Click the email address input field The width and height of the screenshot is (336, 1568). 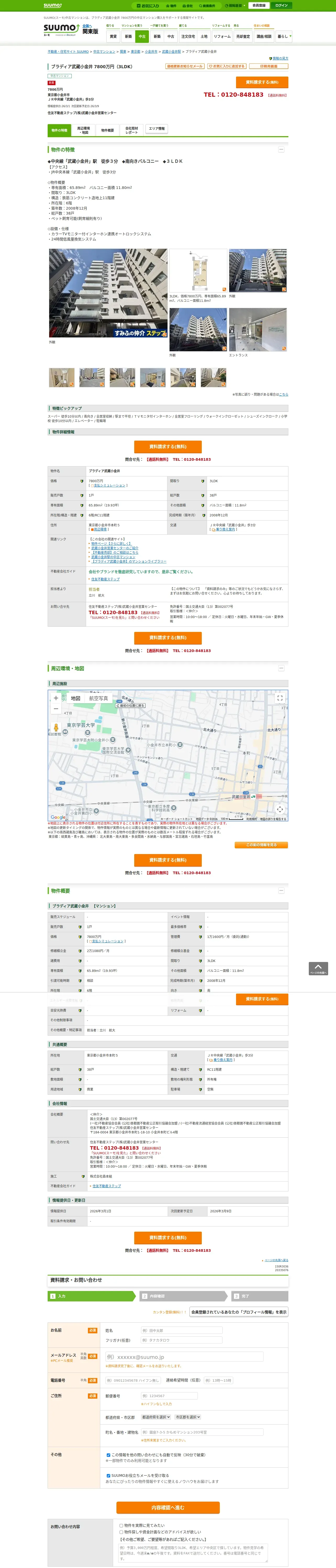click(184, 1357)
